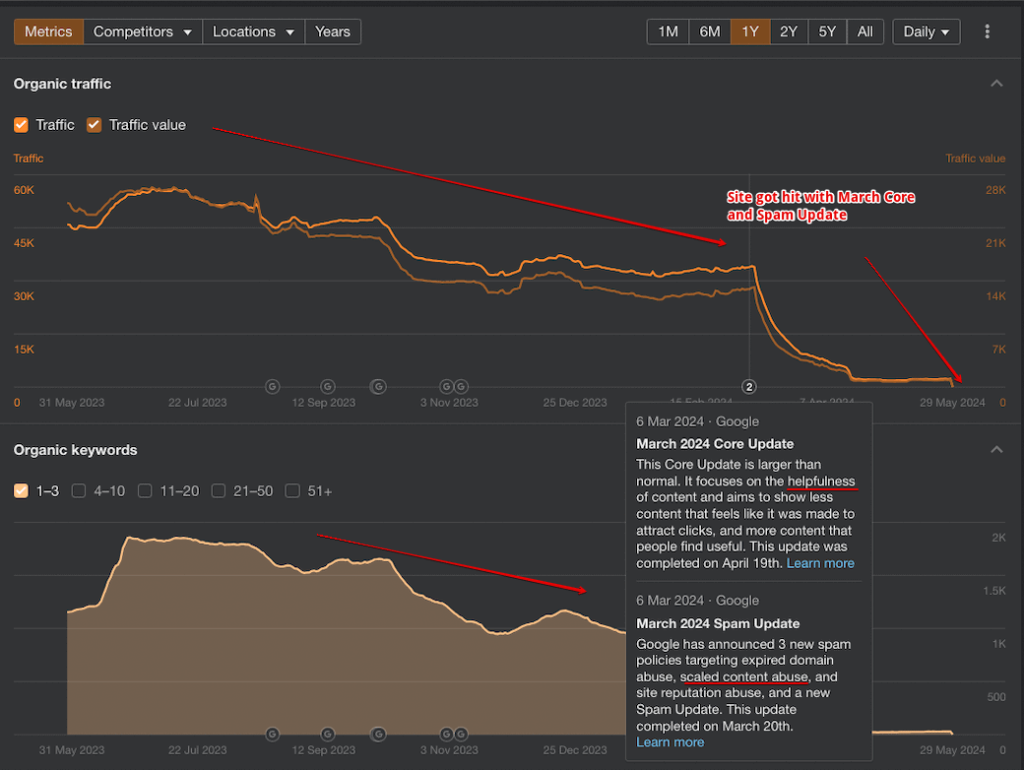Click second Google marker of 3 Nov 2023 pair on keywords chart

(x=461, y=734)
